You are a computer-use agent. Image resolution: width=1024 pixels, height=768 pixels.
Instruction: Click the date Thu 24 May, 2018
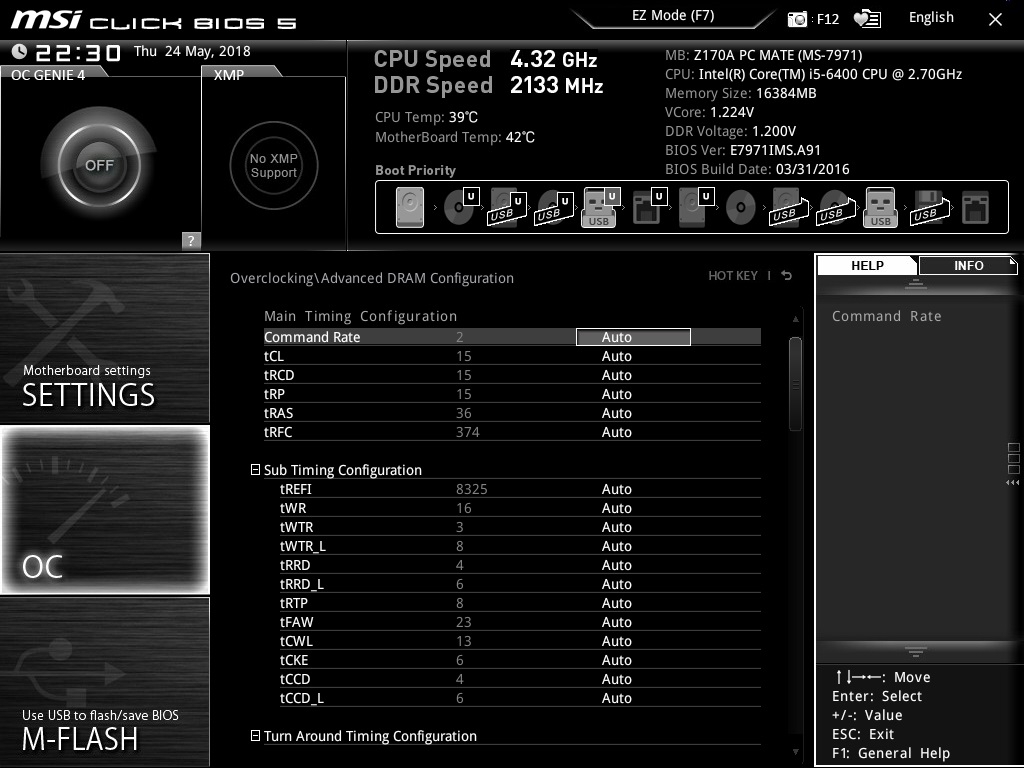click(192, 51)
